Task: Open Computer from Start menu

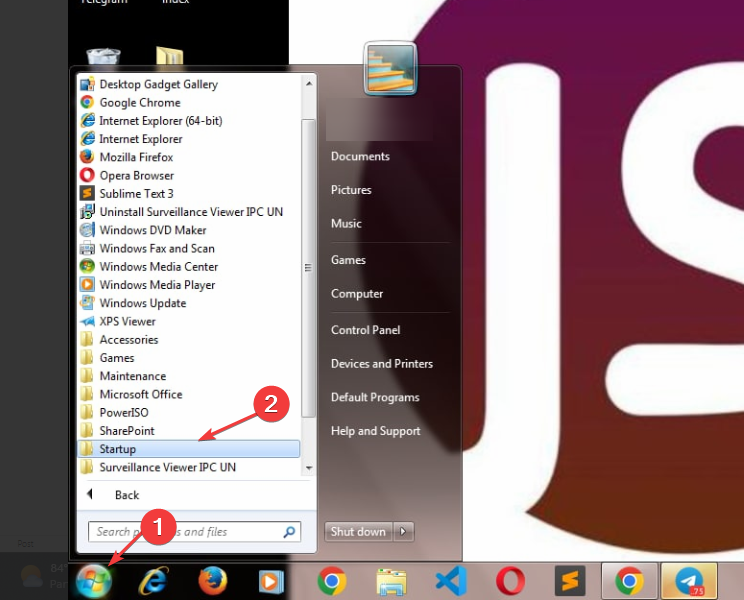Action: tap(357, 294)
